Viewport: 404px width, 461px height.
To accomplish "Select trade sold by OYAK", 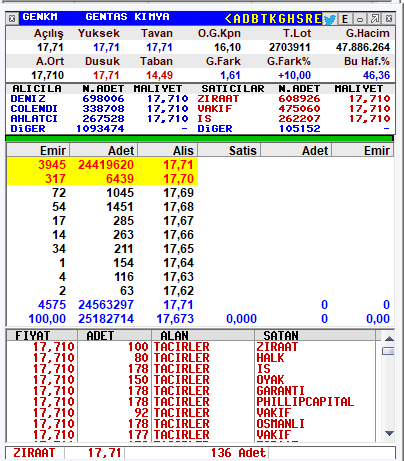I will [191, 380].
